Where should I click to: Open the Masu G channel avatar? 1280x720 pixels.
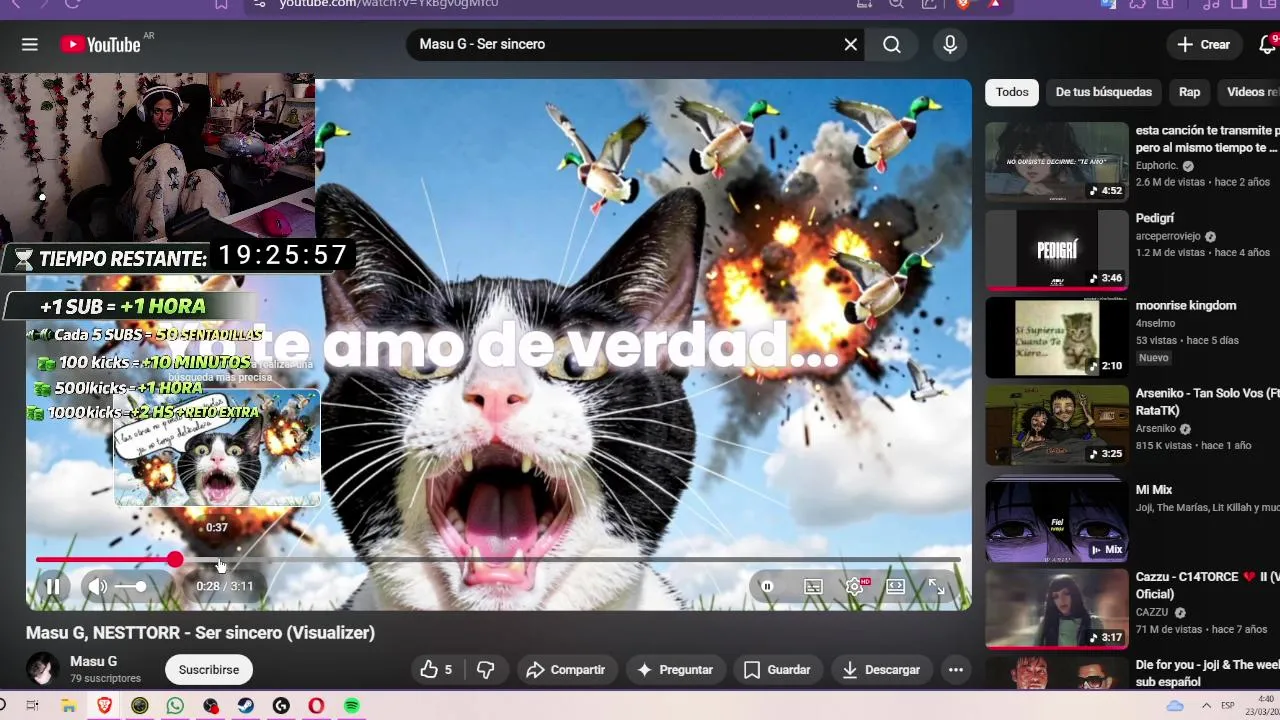42,669
